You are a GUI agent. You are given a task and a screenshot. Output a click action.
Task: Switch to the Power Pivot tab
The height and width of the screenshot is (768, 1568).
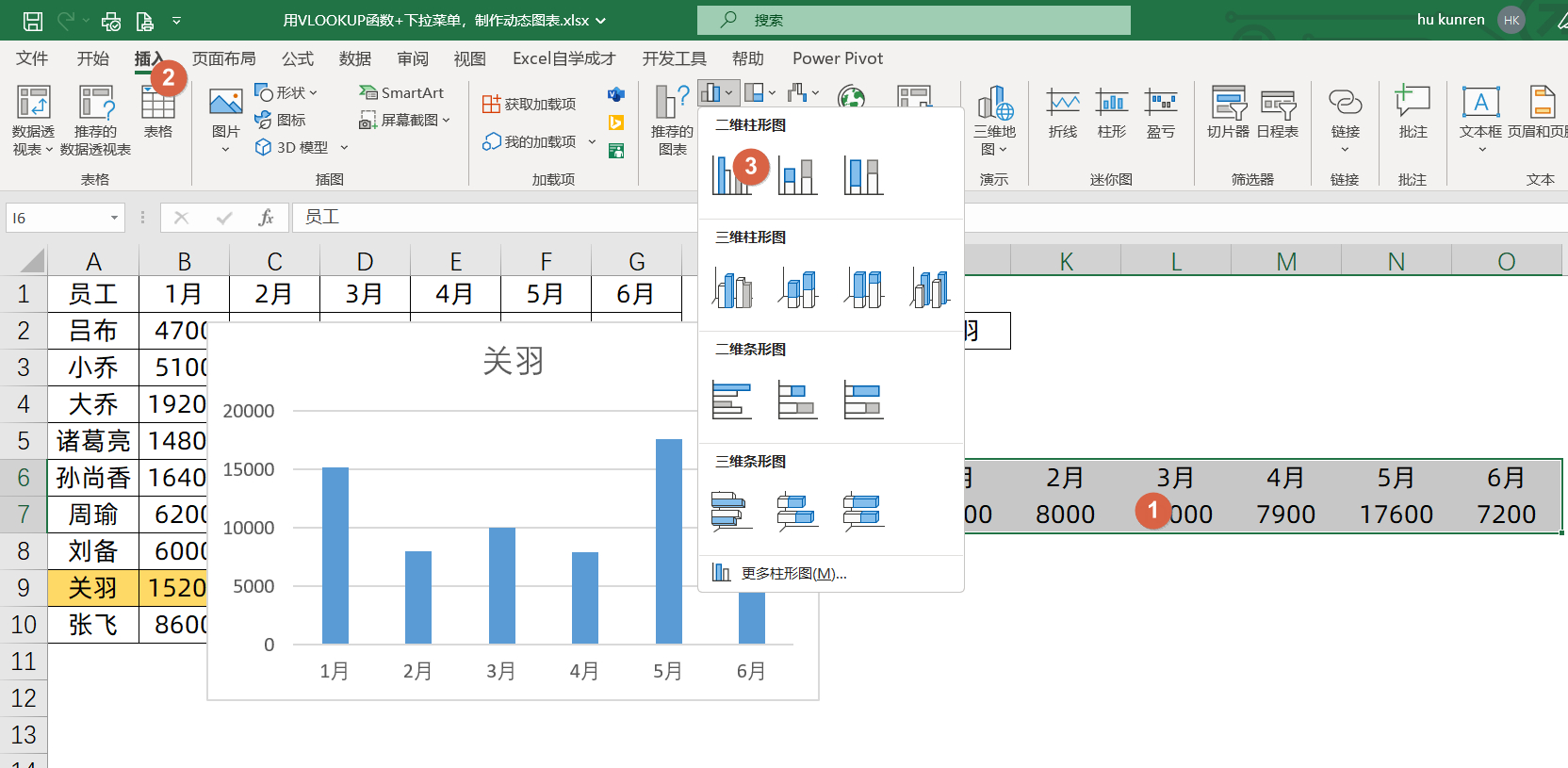[x=838, y=58]
